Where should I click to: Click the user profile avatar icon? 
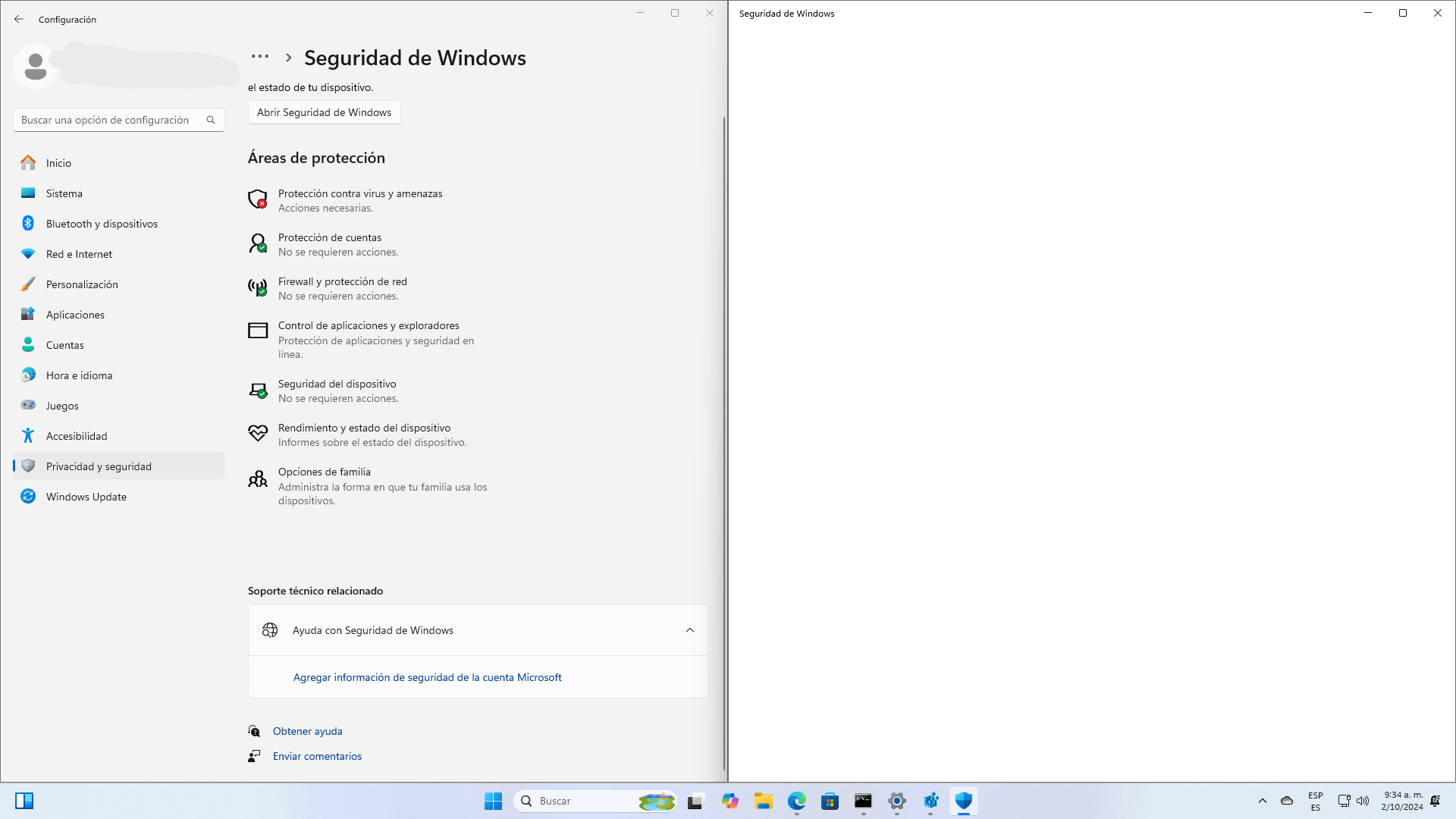coord(35,67)
